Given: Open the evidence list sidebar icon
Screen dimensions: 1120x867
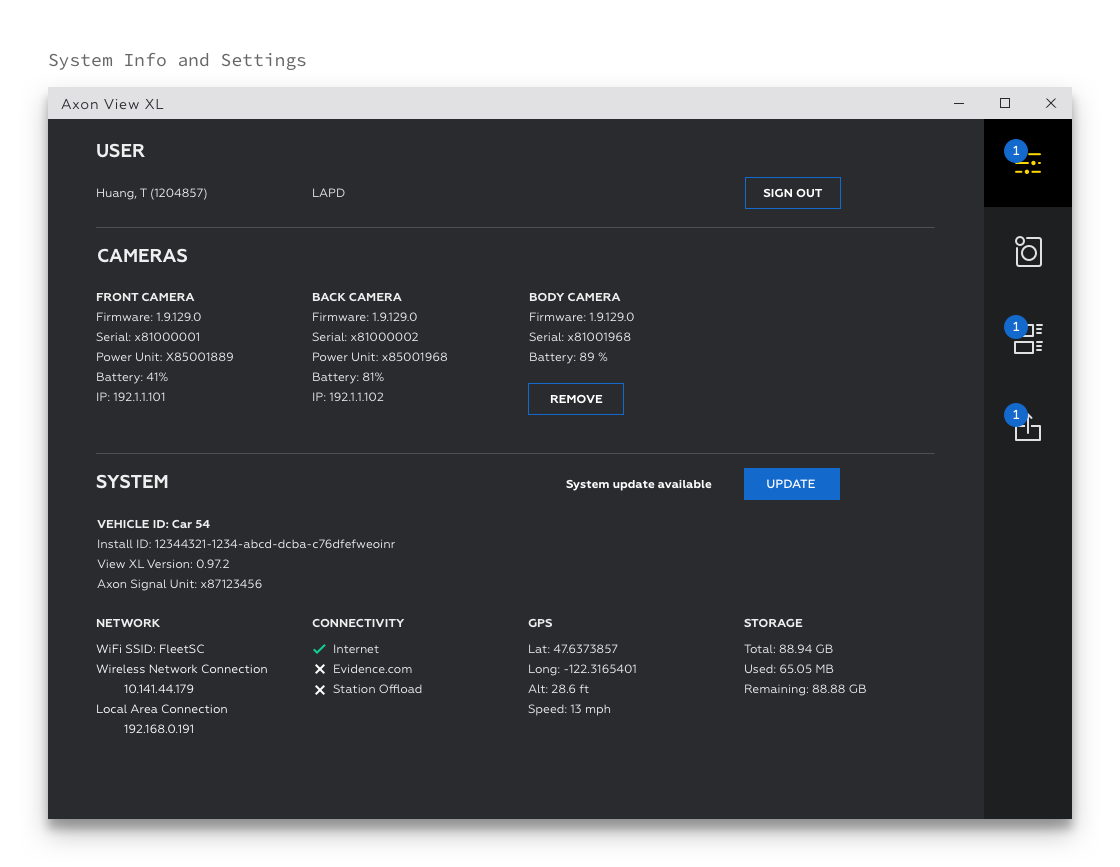Looking at the screenshot, I should click(x=1029, y=339).
